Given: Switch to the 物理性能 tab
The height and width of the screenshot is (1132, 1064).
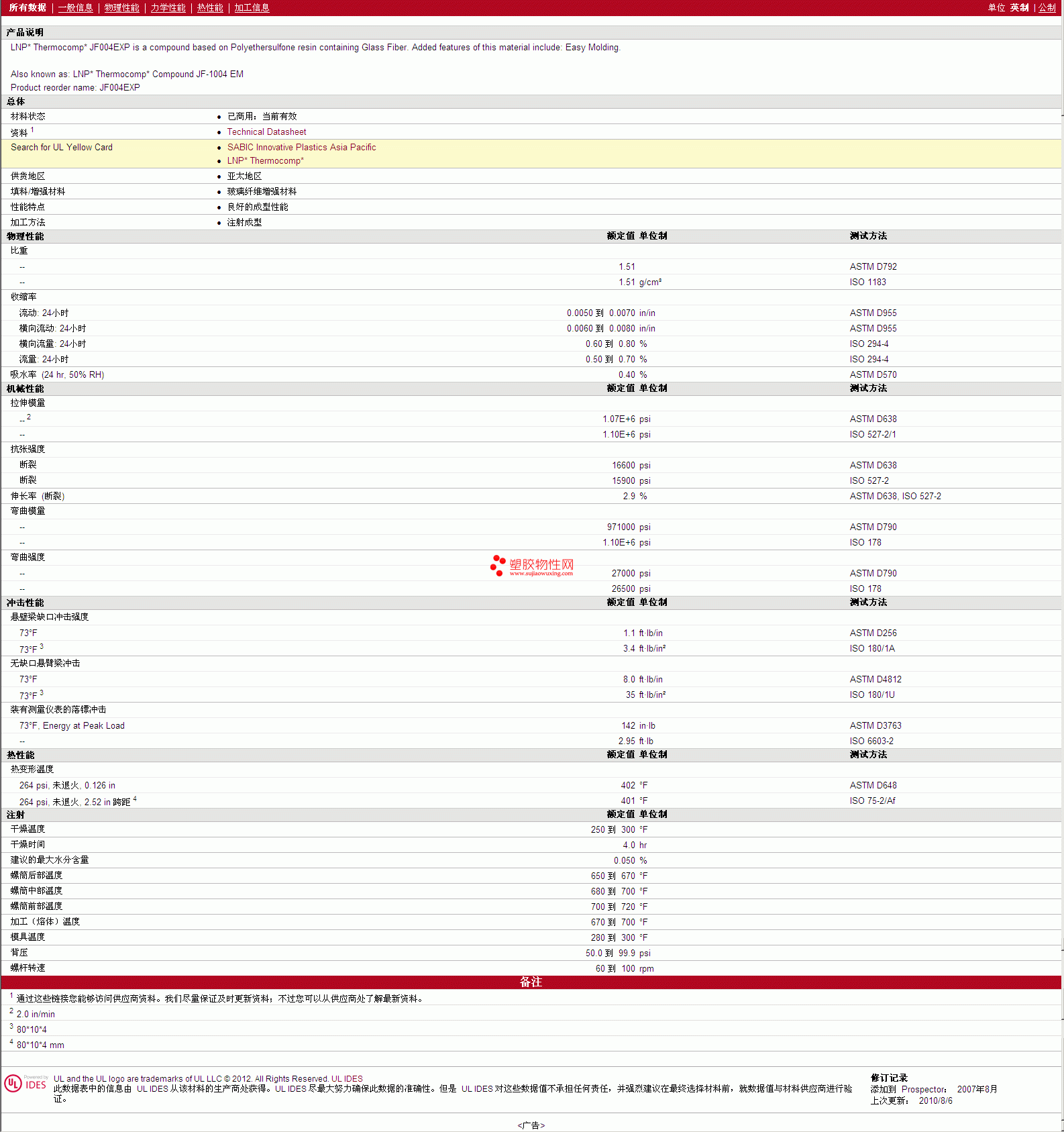Looking at the screenshot, I should click(x=121, y=8).
